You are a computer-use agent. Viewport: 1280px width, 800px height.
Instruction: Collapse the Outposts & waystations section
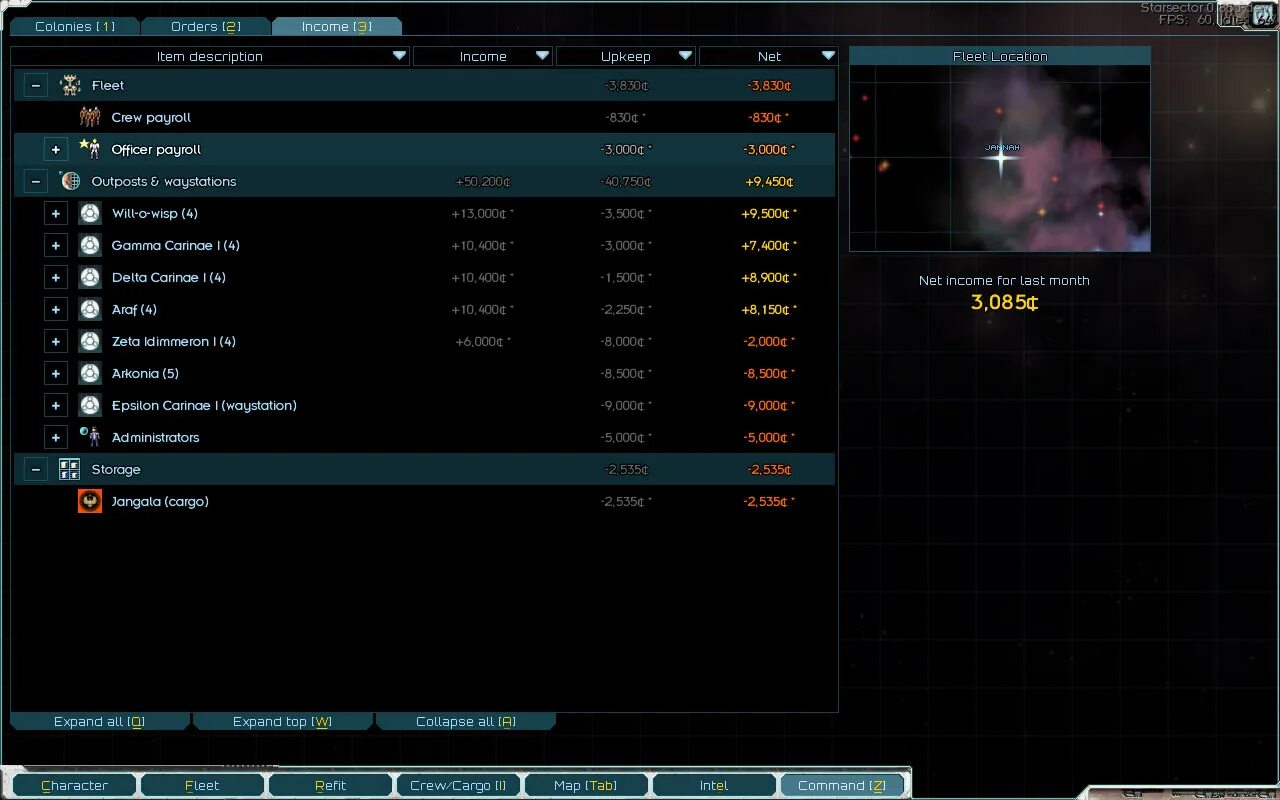[x=36, y=181]
